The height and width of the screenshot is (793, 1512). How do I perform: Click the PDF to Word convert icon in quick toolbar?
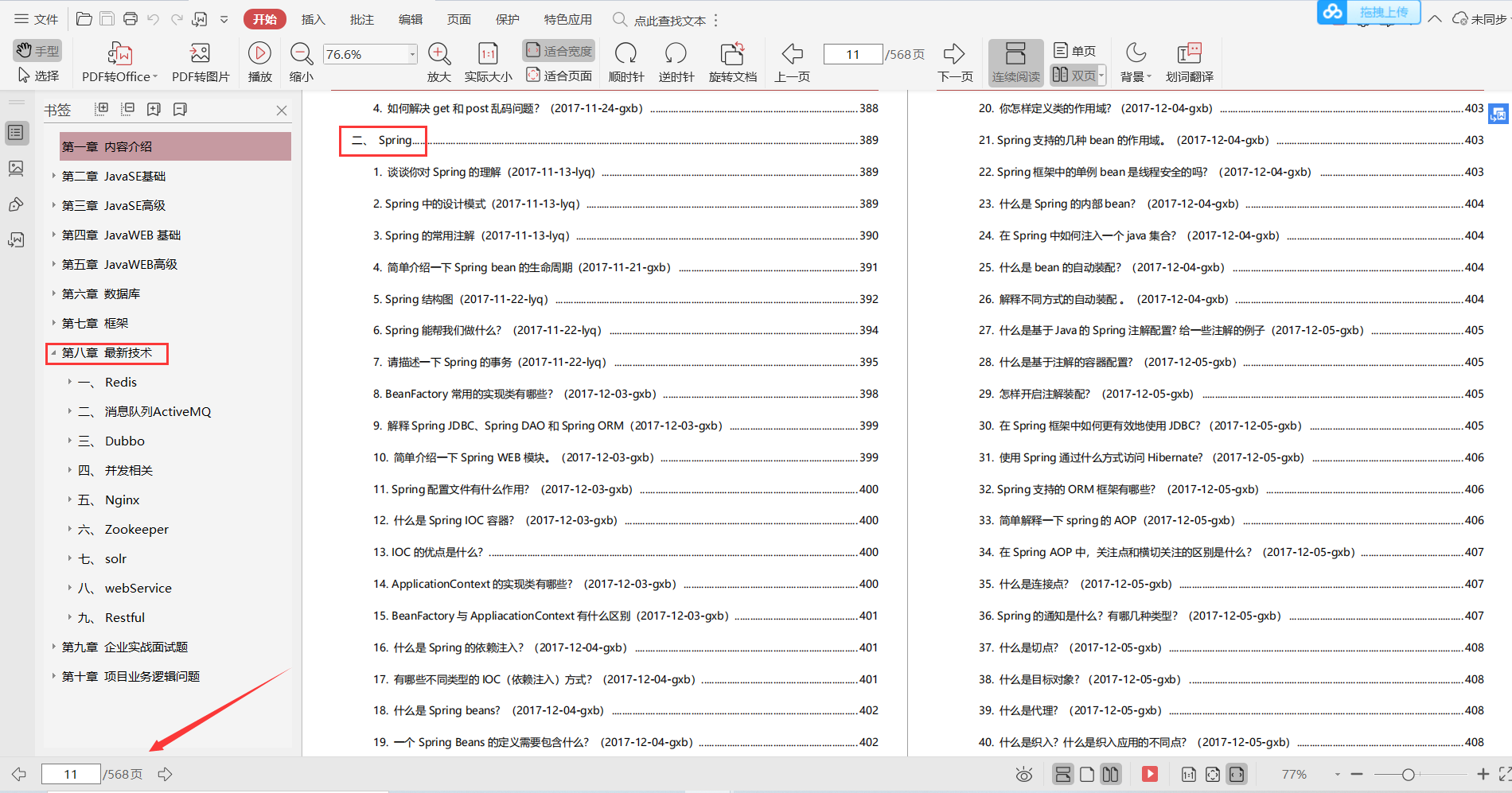(x=200, y=19)
